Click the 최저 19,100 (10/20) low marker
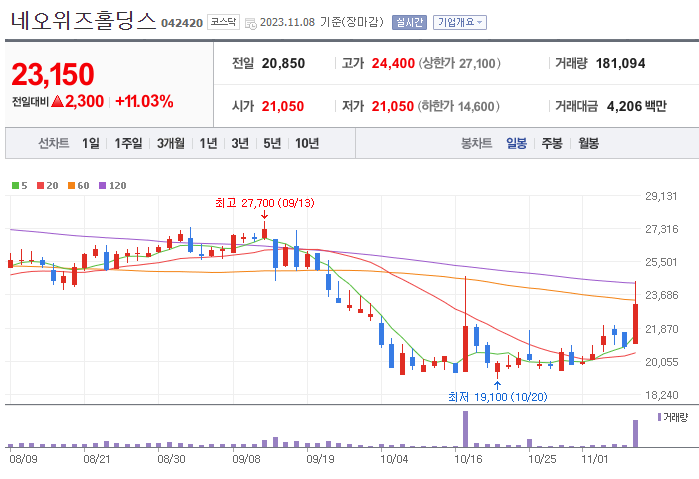Viewport: 699px width, 479px height. click(x=498, y=396)
